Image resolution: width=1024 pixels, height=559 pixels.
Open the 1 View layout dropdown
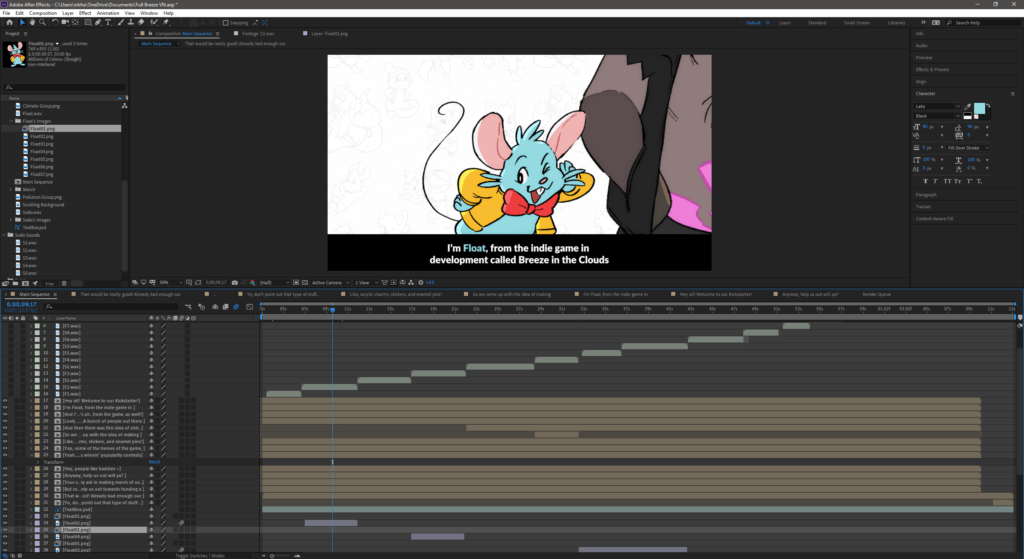(x=366, y=283)
